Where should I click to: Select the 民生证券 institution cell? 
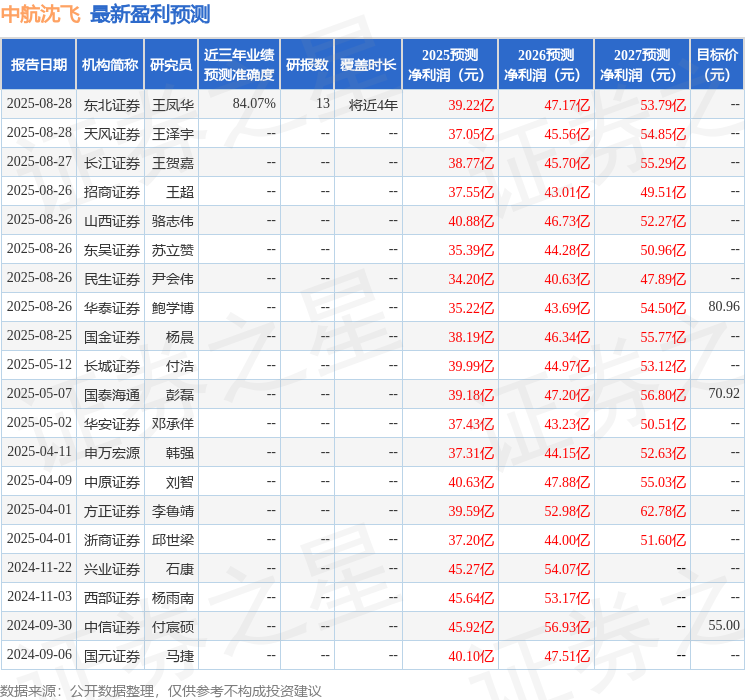pyautogui.click(x=112, y=279)
